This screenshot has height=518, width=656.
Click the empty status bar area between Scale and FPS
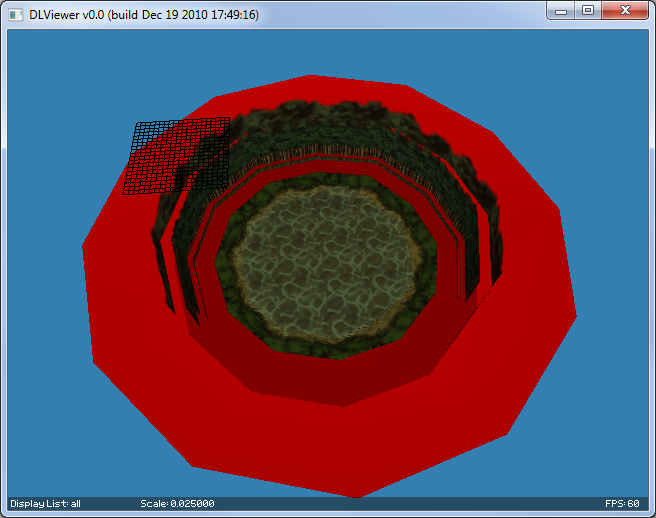pyautogui.click(x=400, y=503)
